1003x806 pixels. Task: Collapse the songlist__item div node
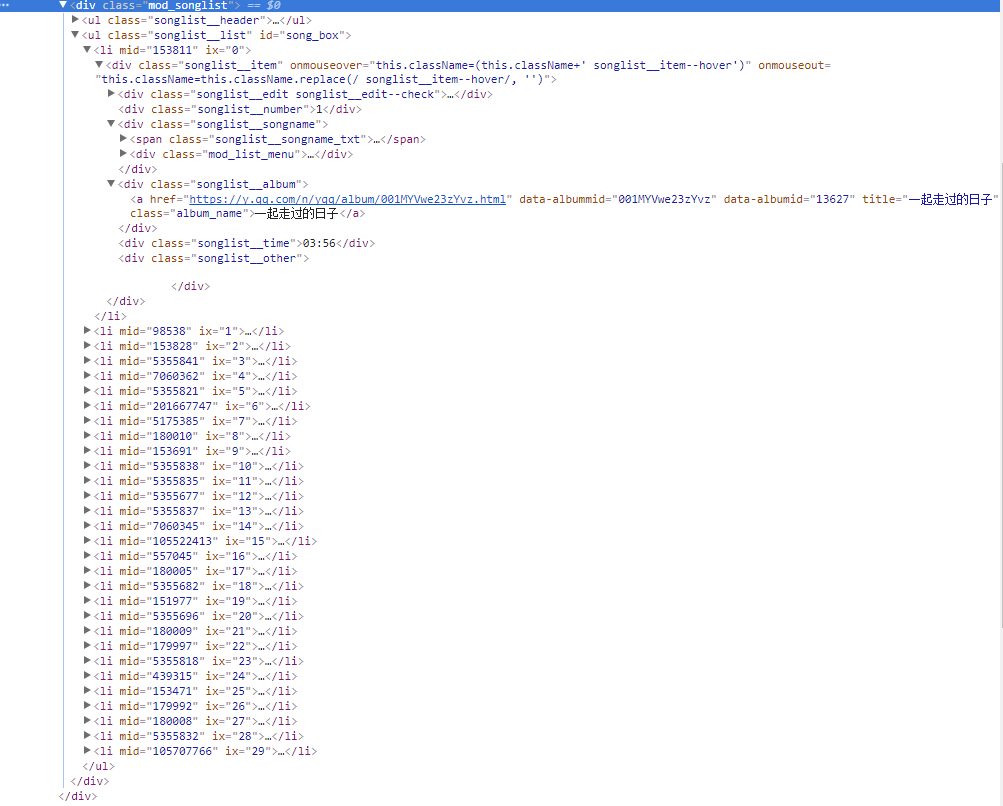pyautogui.click(x=99, y=65)
